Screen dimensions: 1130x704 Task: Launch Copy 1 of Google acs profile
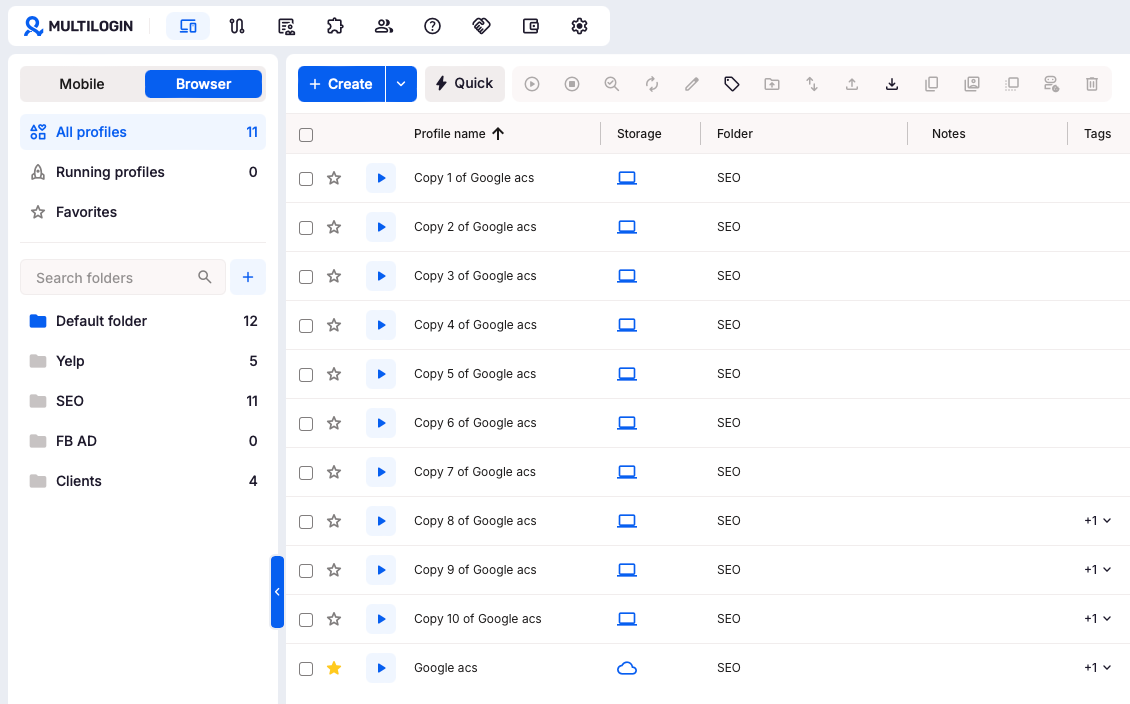tap(381, 178)
